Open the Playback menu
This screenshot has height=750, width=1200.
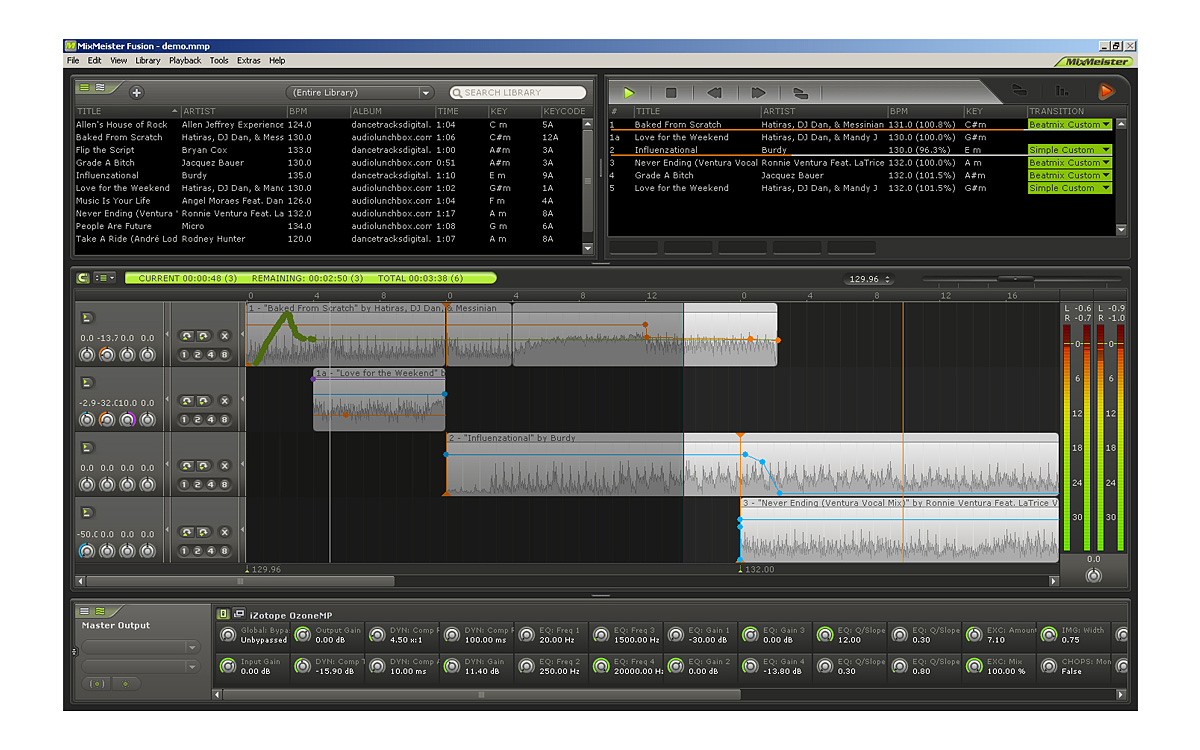tap(185, 61)
